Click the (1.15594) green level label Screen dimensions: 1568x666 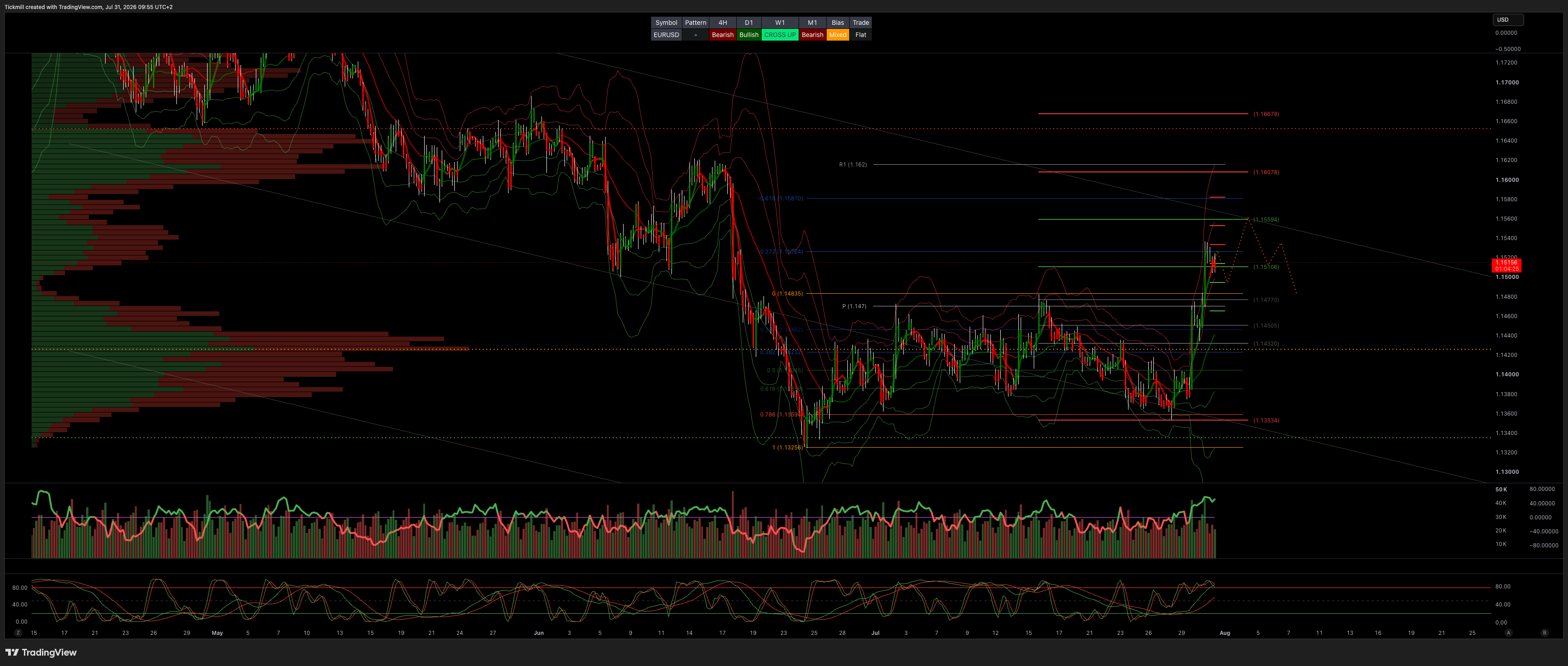point(1266,220)
